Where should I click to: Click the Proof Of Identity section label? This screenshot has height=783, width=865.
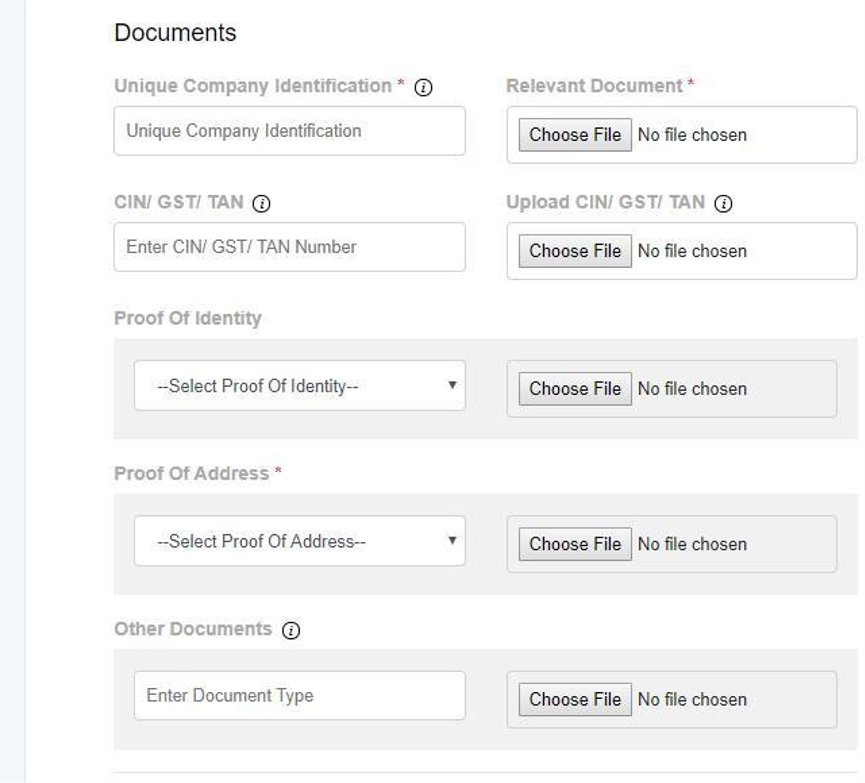[x=188, y=318]
